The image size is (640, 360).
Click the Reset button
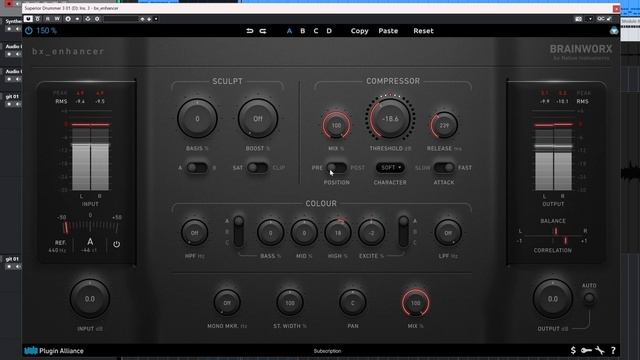pyautogui.click(x=423, y=31)
